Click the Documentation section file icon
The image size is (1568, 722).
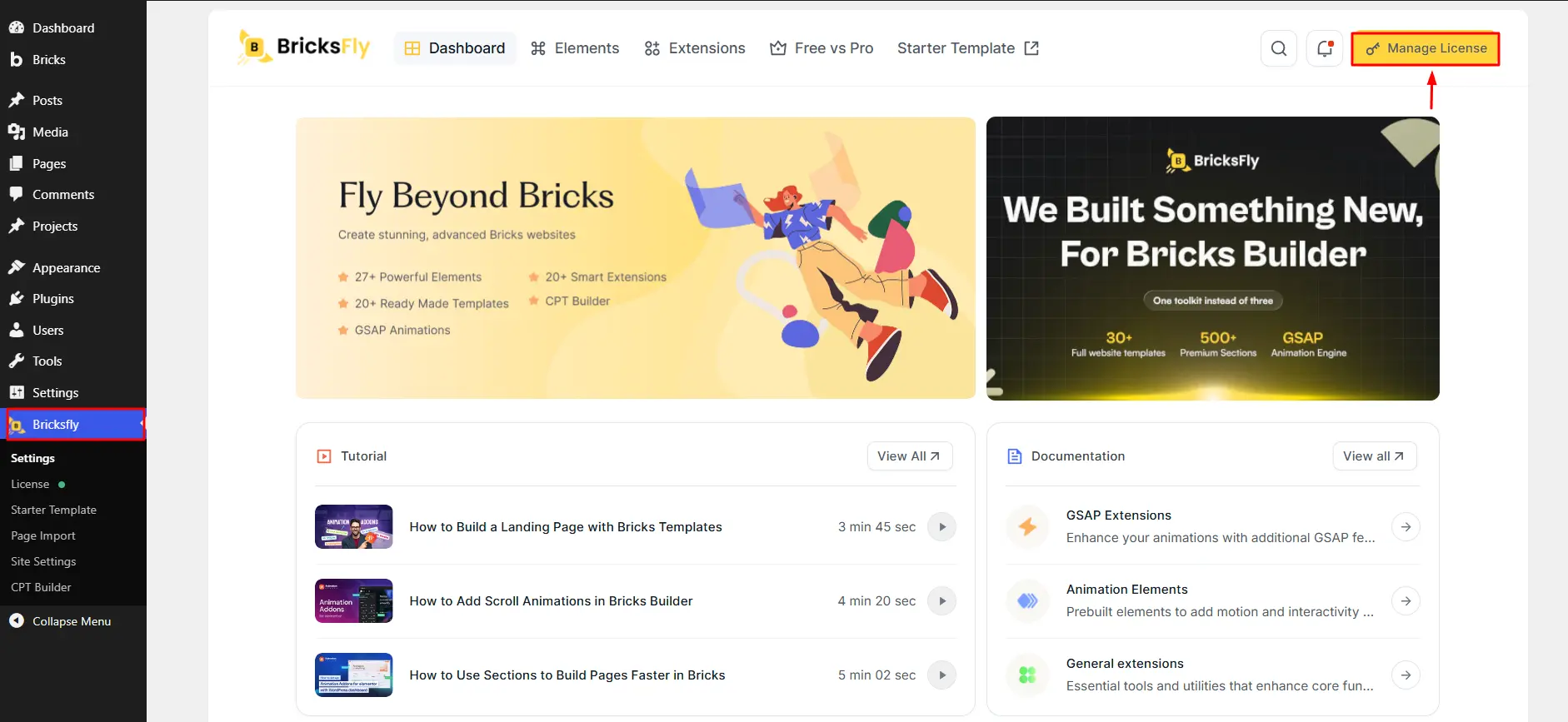(1015, 456)
